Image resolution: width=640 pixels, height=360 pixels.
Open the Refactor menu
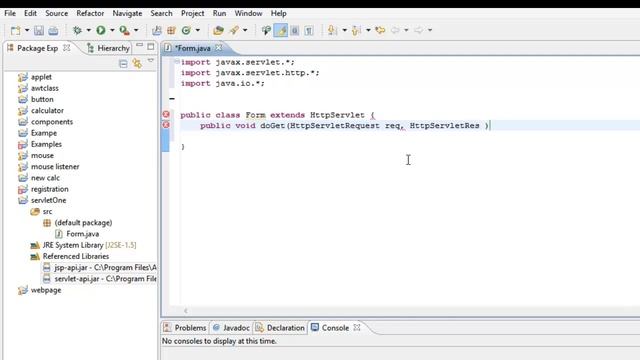[90, 13]
